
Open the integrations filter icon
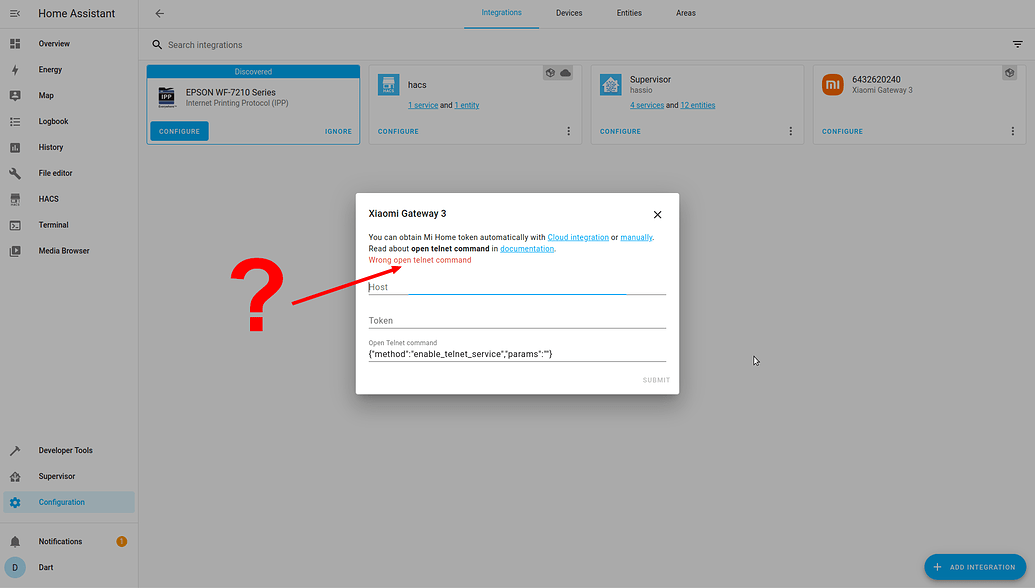point(1018,44)
